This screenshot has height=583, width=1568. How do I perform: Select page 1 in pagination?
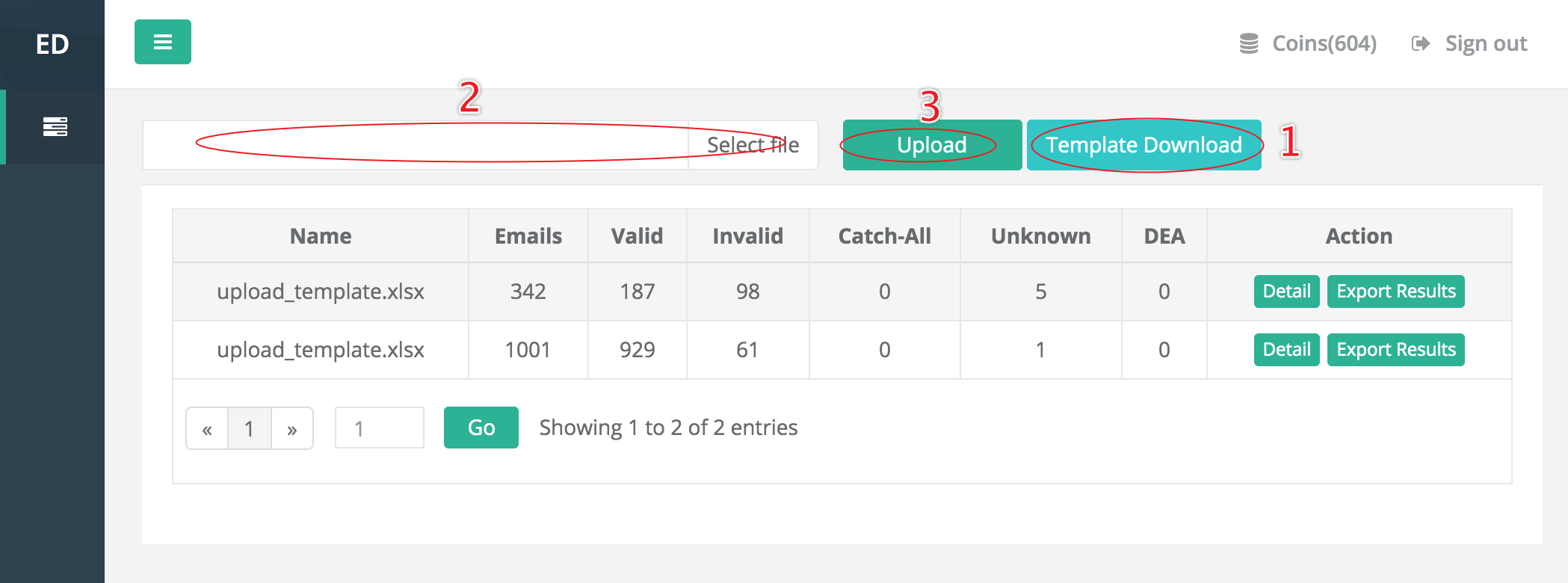[249, 428]
